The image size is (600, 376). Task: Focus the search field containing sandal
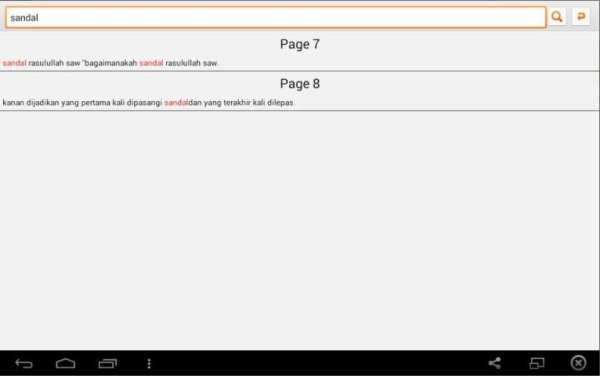276,18
